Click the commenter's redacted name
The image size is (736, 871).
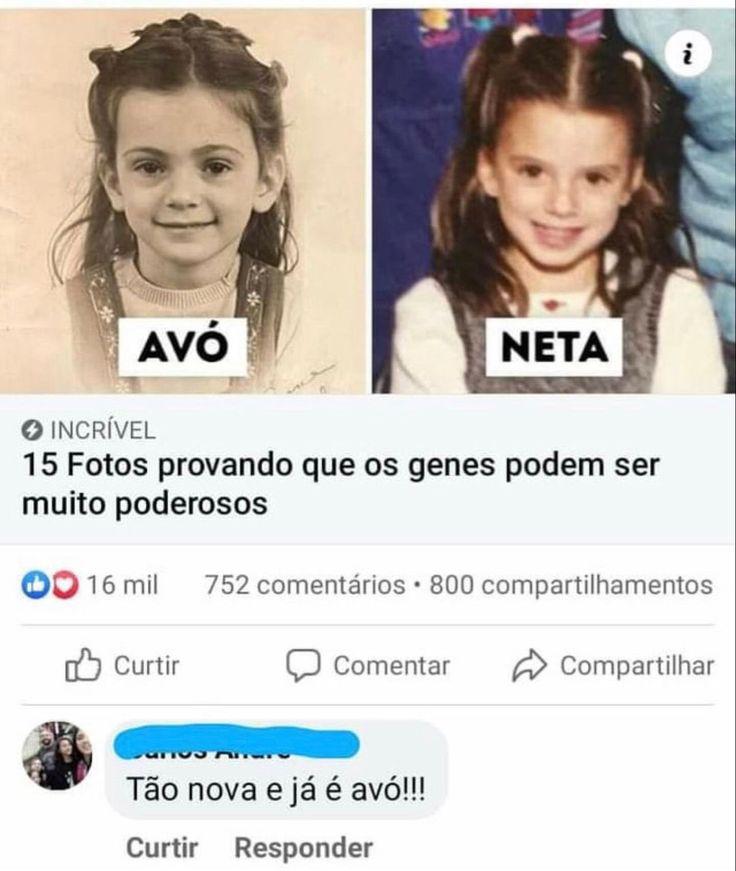tap(237, 743)
